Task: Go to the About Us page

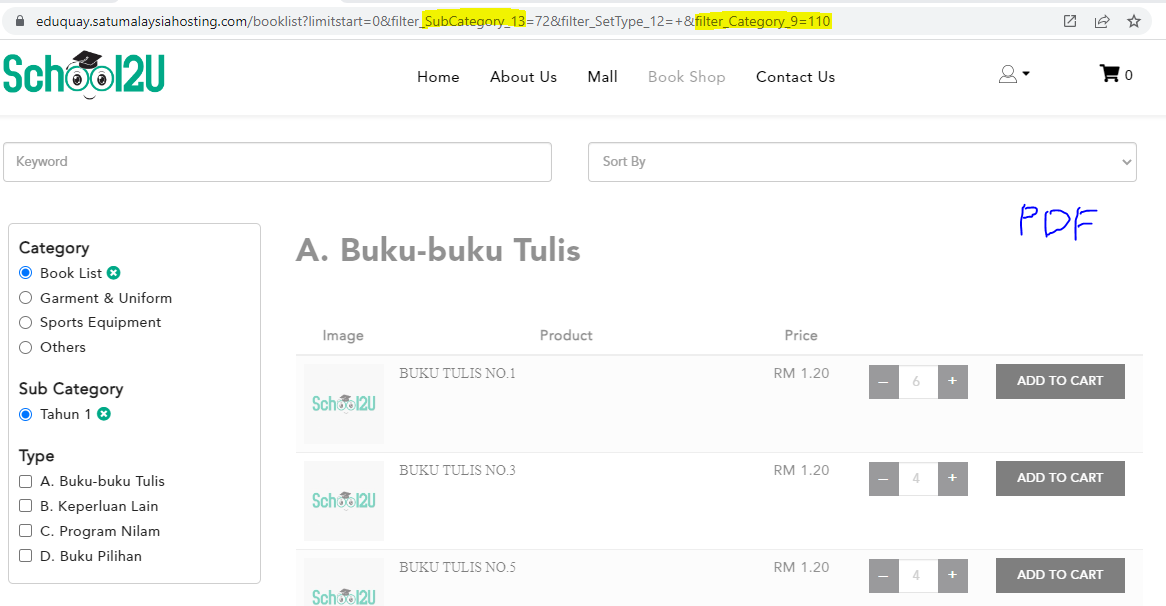Action: pos(523,77)
